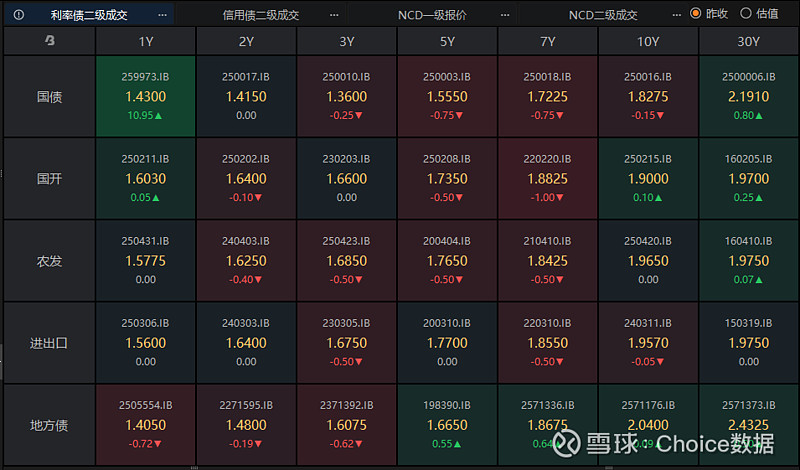Select the 国债 row label
Screen dimensions: 800x470
(49, 96)
